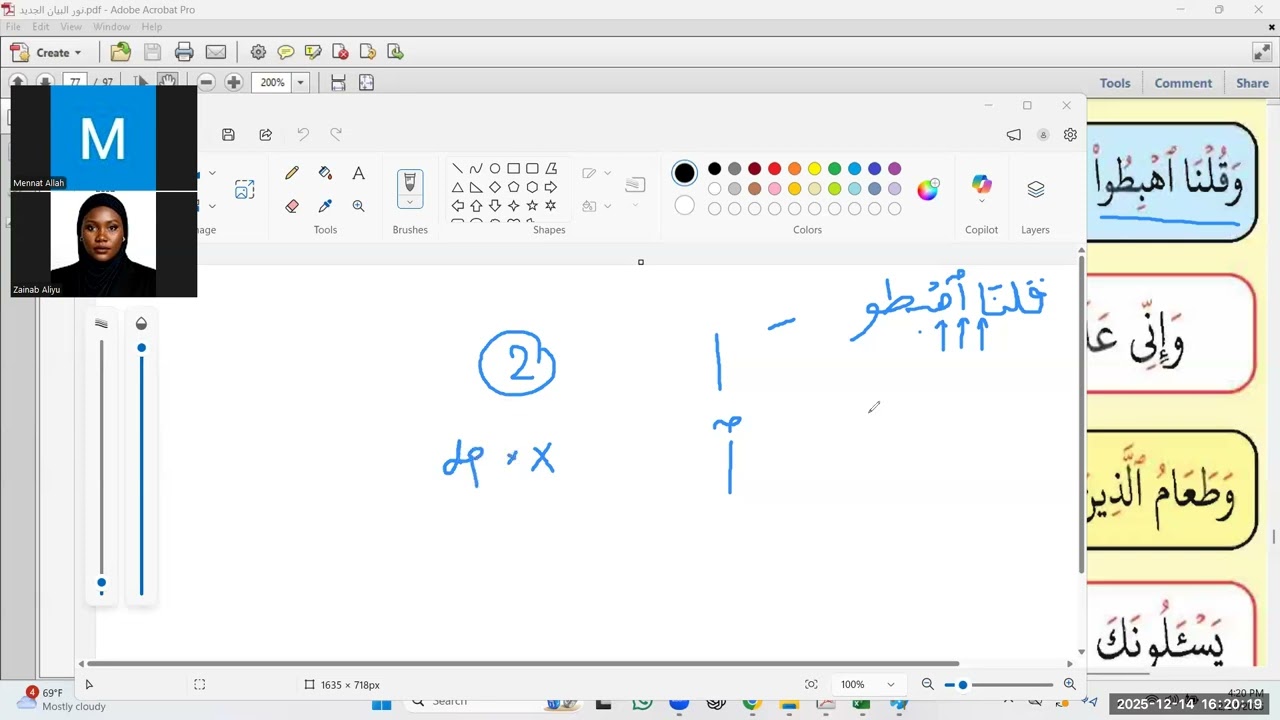Click the Paint account profile icon
The height and width of the screenshot is (720, 1280).
tap(1043, 134)
